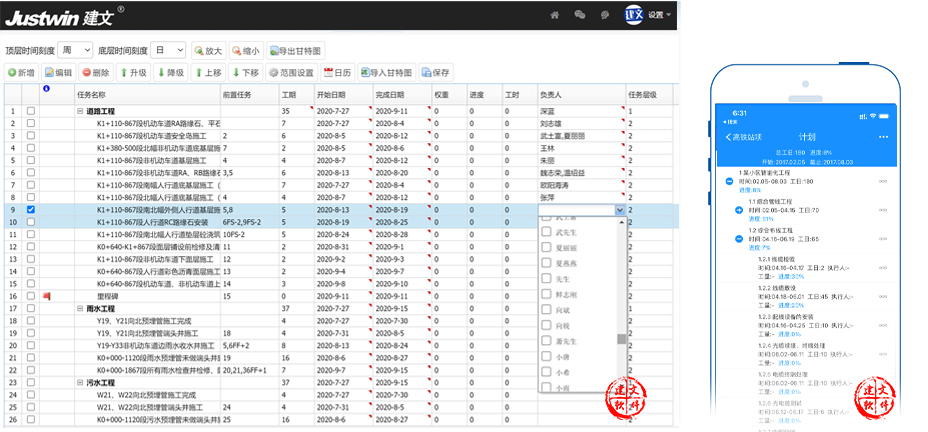Viewport: 928px width, 432px height.
Task: Click 保存 to save the plan
Action: pyautogui.click(x=436, y=73)
